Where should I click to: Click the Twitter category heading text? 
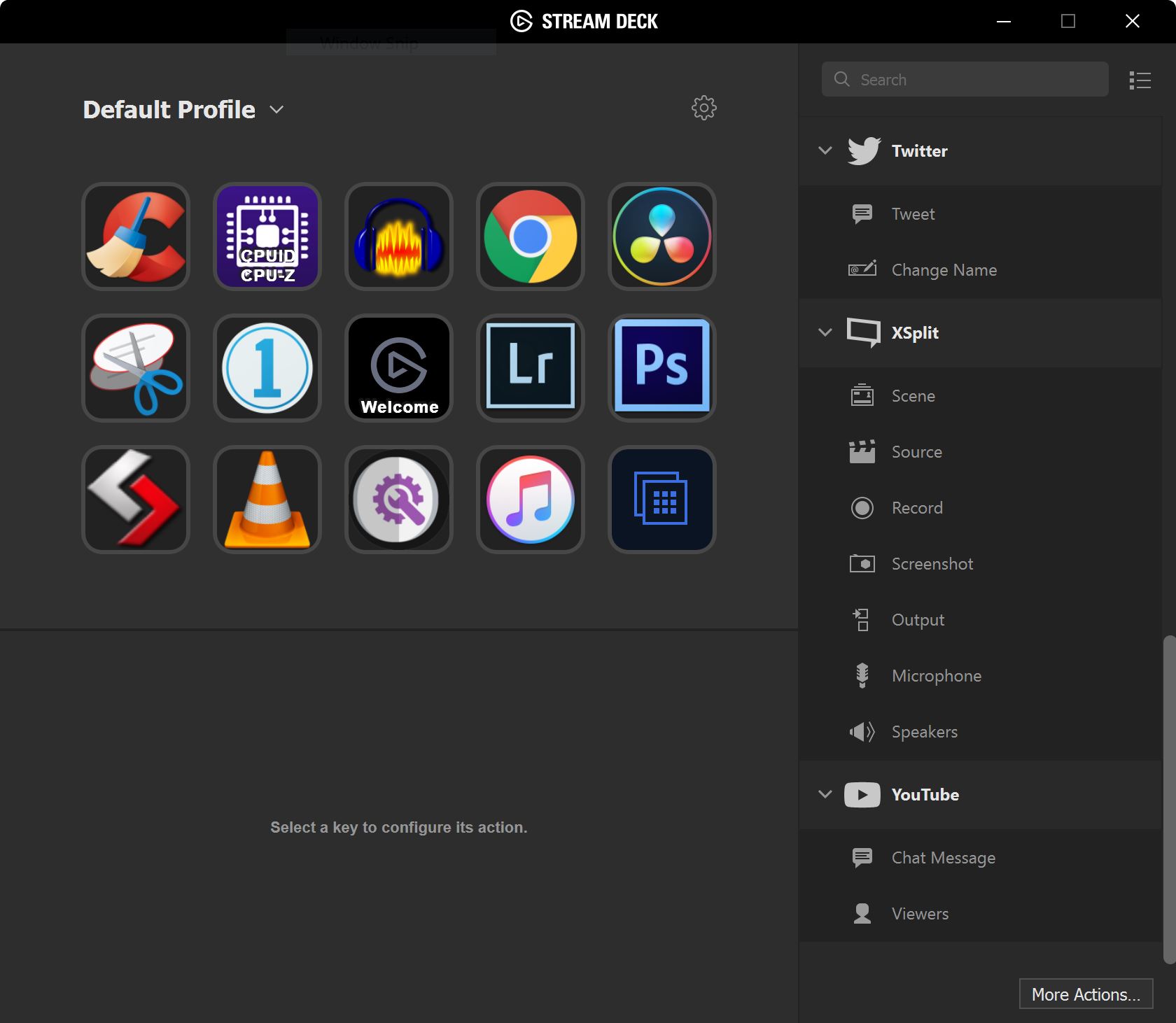pos(920,151)
